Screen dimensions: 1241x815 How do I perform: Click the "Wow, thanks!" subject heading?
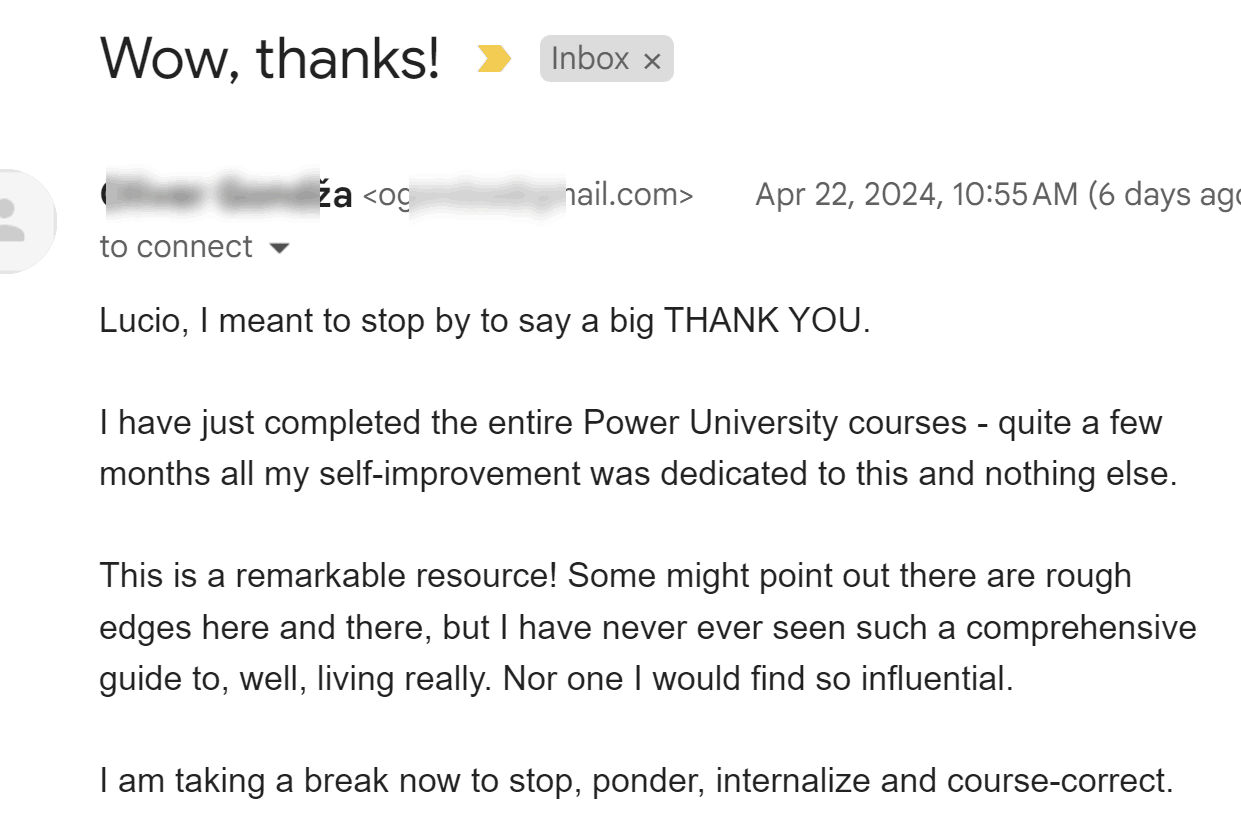coord(270,58)
